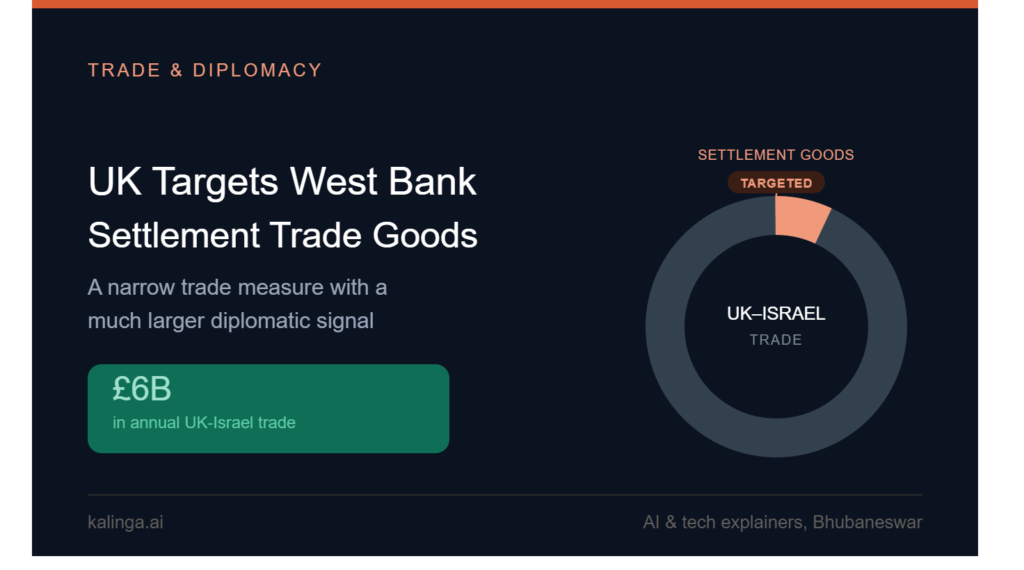
Task: Click the footer divider line
Action: click(x=505, y=495)
